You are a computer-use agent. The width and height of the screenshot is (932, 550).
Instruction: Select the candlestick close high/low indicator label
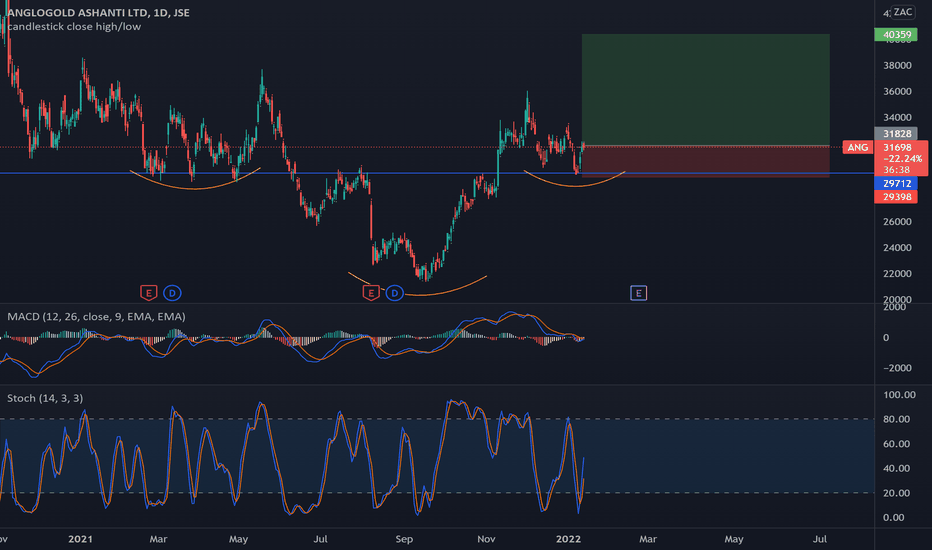click(74, 27)
